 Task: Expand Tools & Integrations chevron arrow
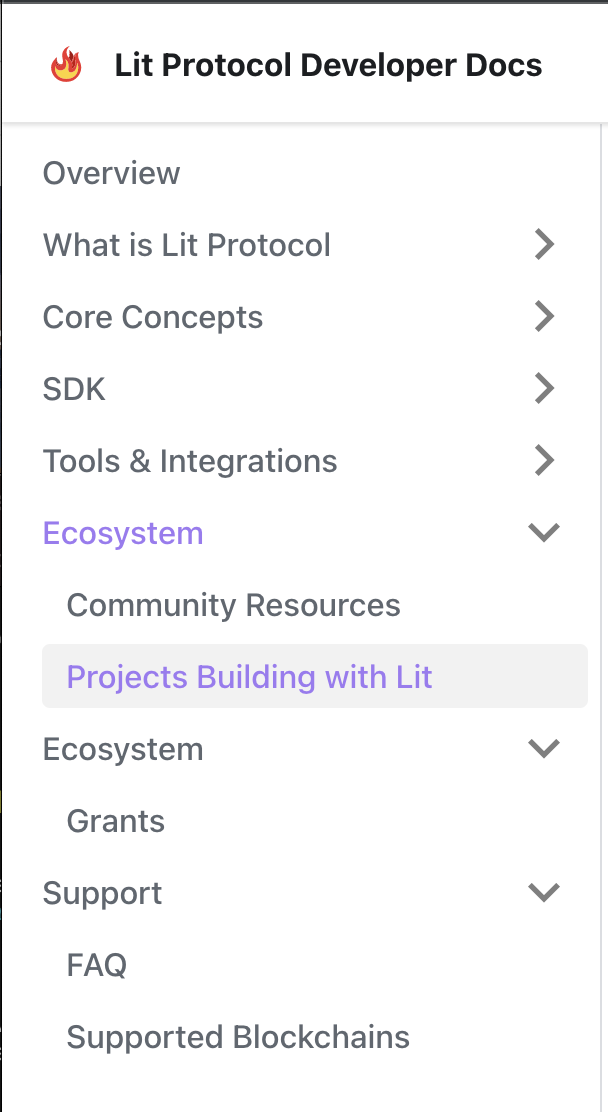tap(544, 461)
